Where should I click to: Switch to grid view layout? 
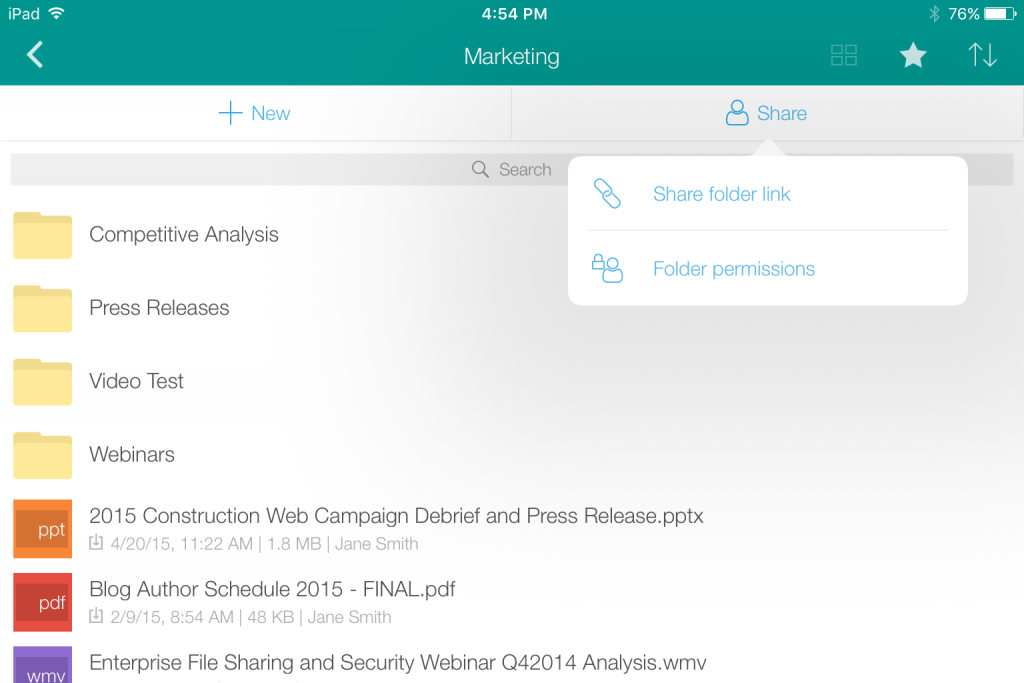(x=844, y=56)
